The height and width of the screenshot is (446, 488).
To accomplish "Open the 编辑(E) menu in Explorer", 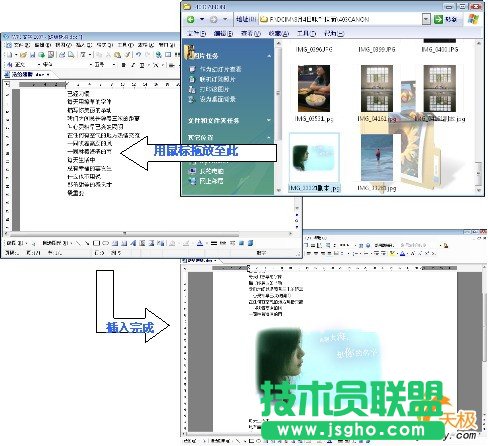I will point(223,33).
